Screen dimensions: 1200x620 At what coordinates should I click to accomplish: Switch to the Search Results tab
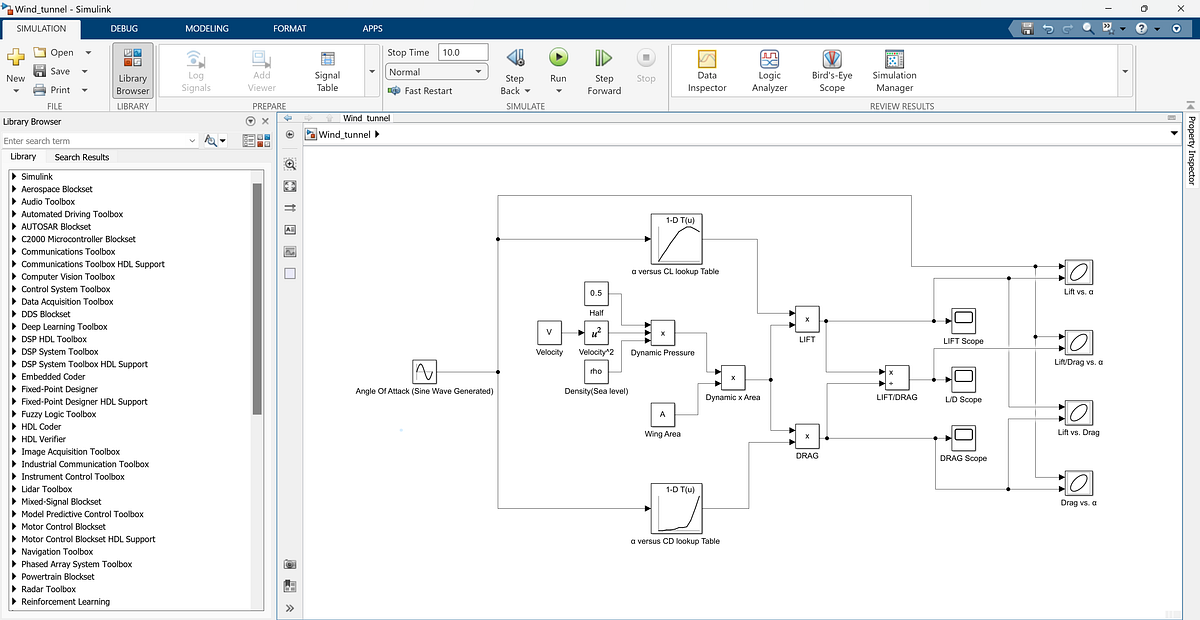pyautogui.click(x=81, y=157)
